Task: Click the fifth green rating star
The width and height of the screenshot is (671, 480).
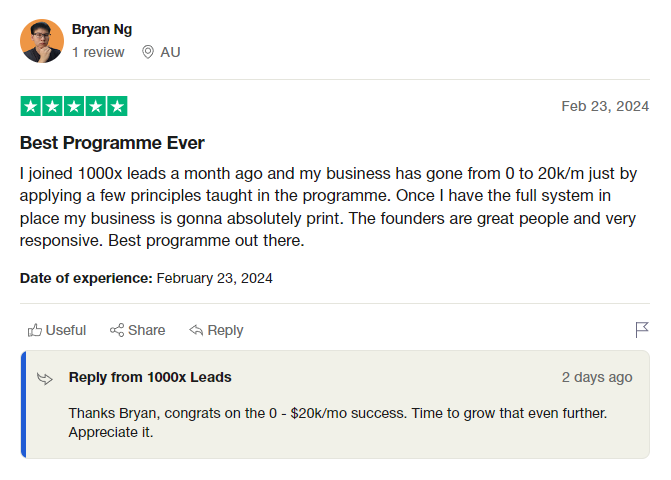Action: pyautogui.click(x=117, y=106)
